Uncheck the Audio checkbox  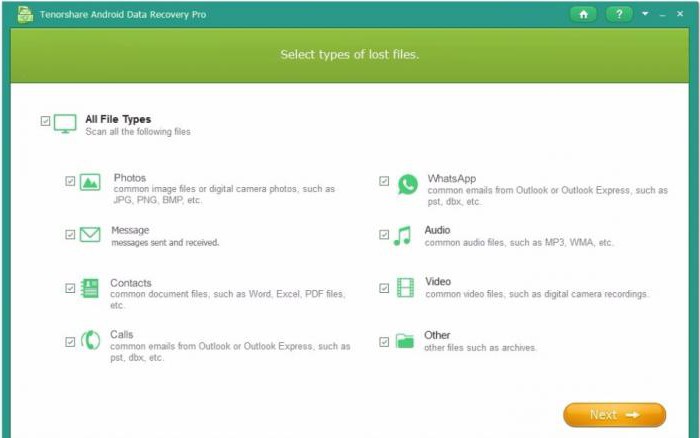[x=384, y=234]
